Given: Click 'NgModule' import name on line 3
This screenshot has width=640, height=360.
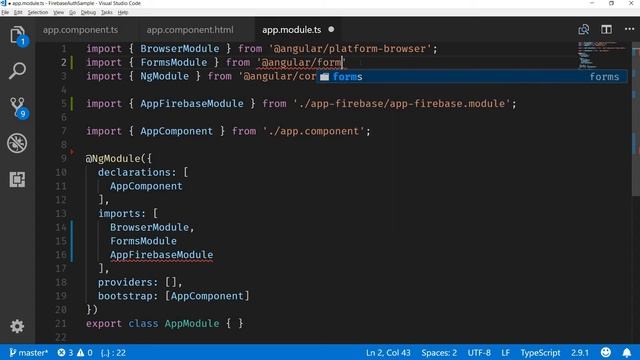Looking at the screenshot, I should tap(164, 76).
